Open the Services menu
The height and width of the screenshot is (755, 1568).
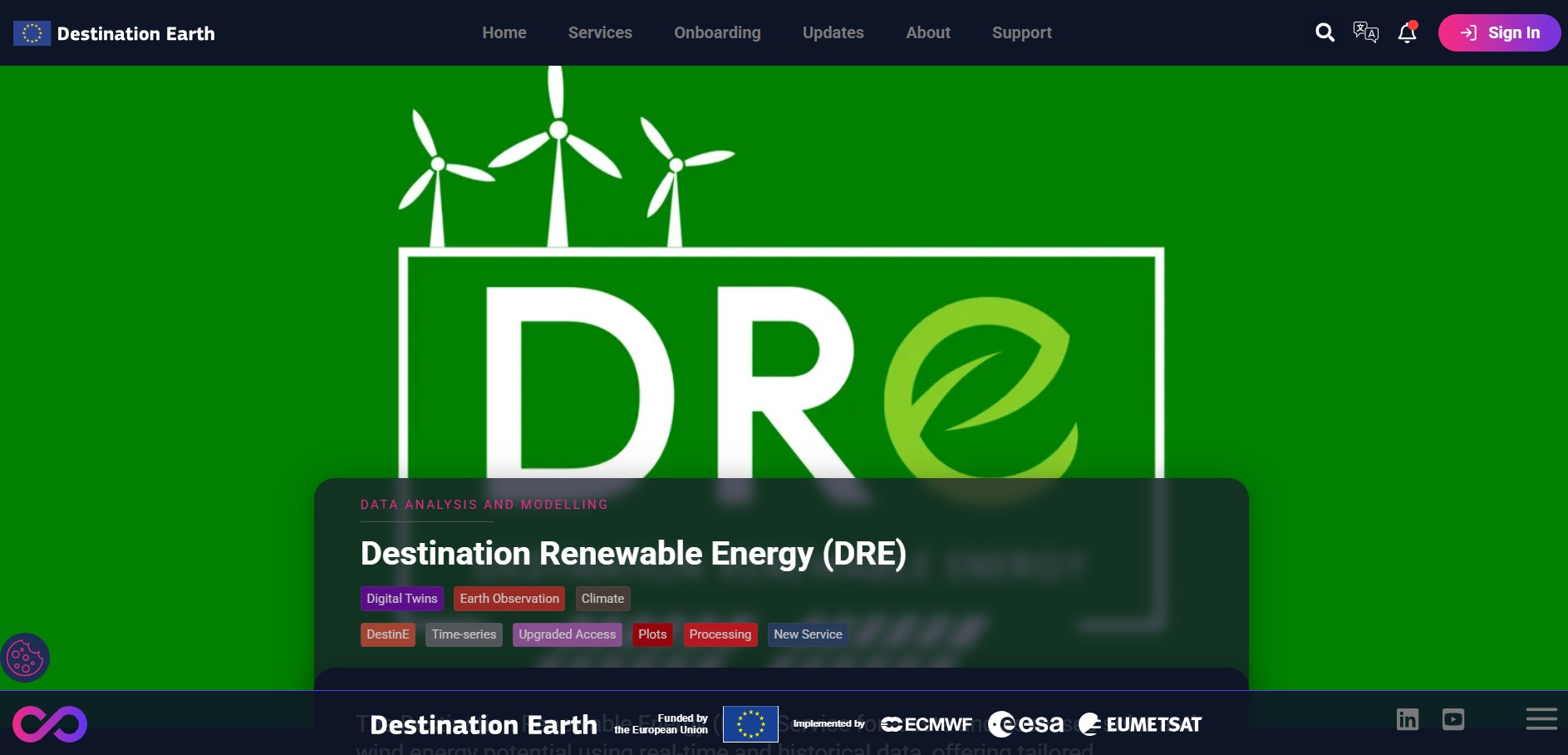pos(600,32)
